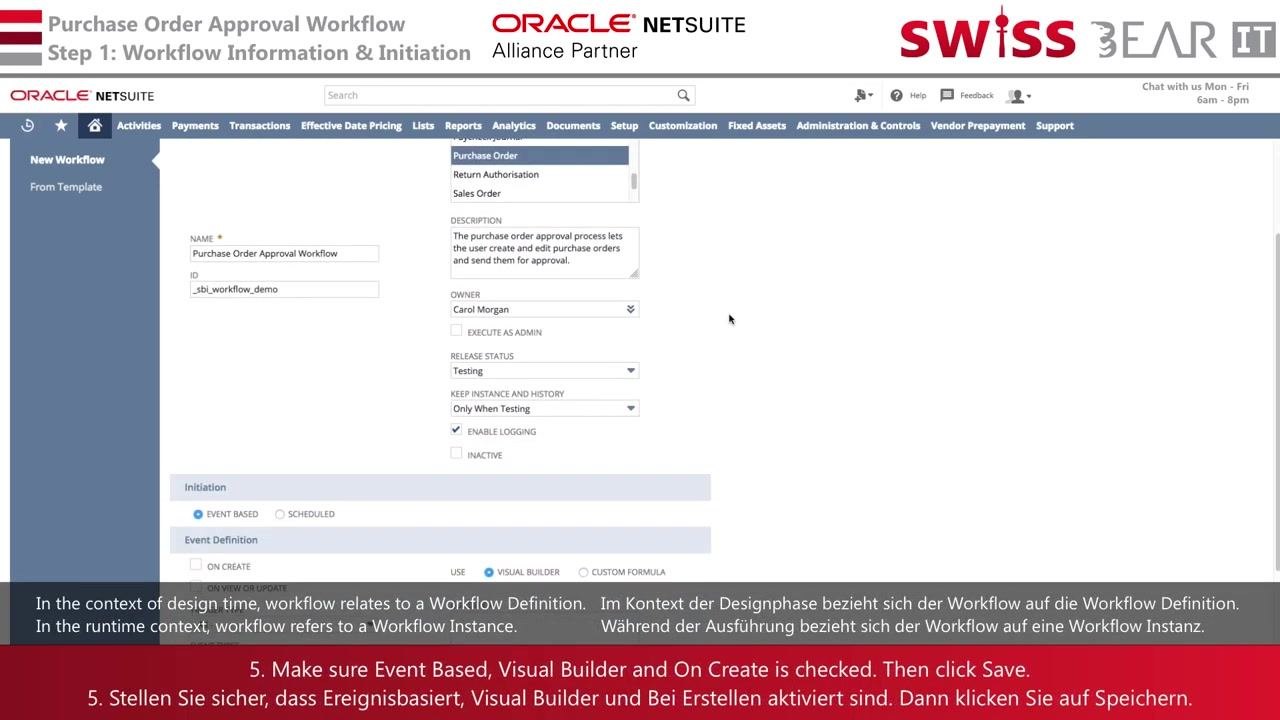
Task: Open the Analytics menu
Action: [514, 126]
